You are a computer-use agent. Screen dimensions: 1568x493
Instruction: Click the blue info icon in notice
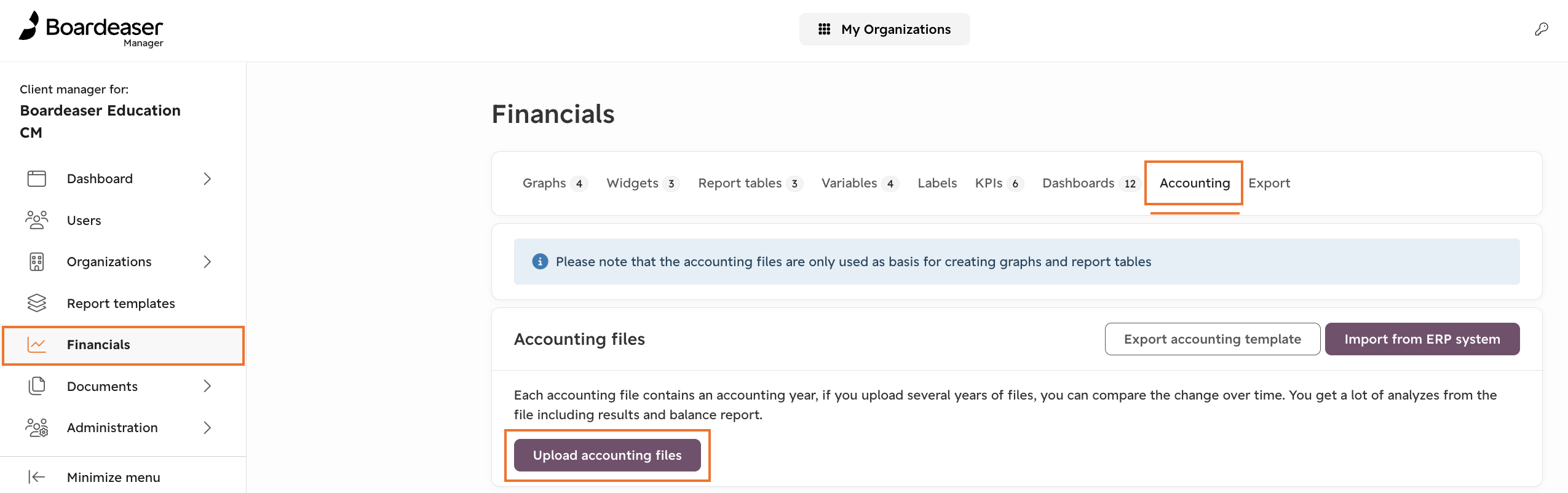540,261
